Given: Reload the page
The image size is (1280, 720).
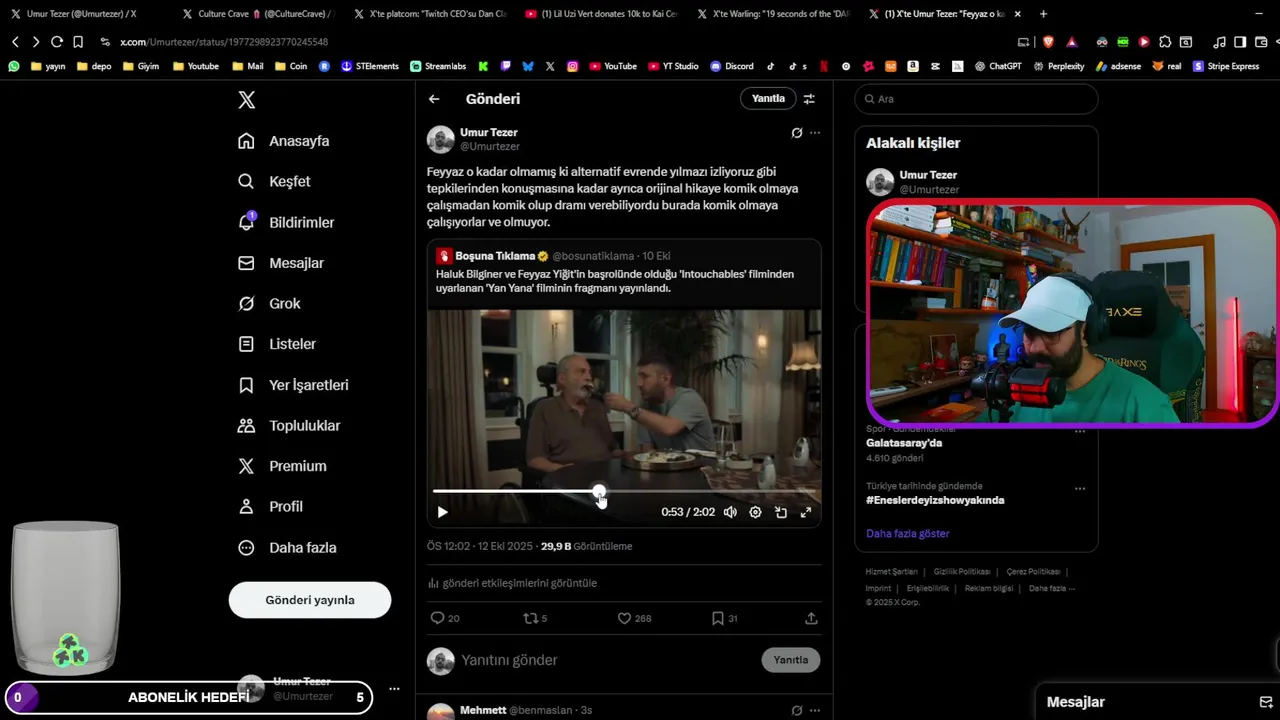Looking at the screenshot, I should pyautogui.click(x=57, y=42).
